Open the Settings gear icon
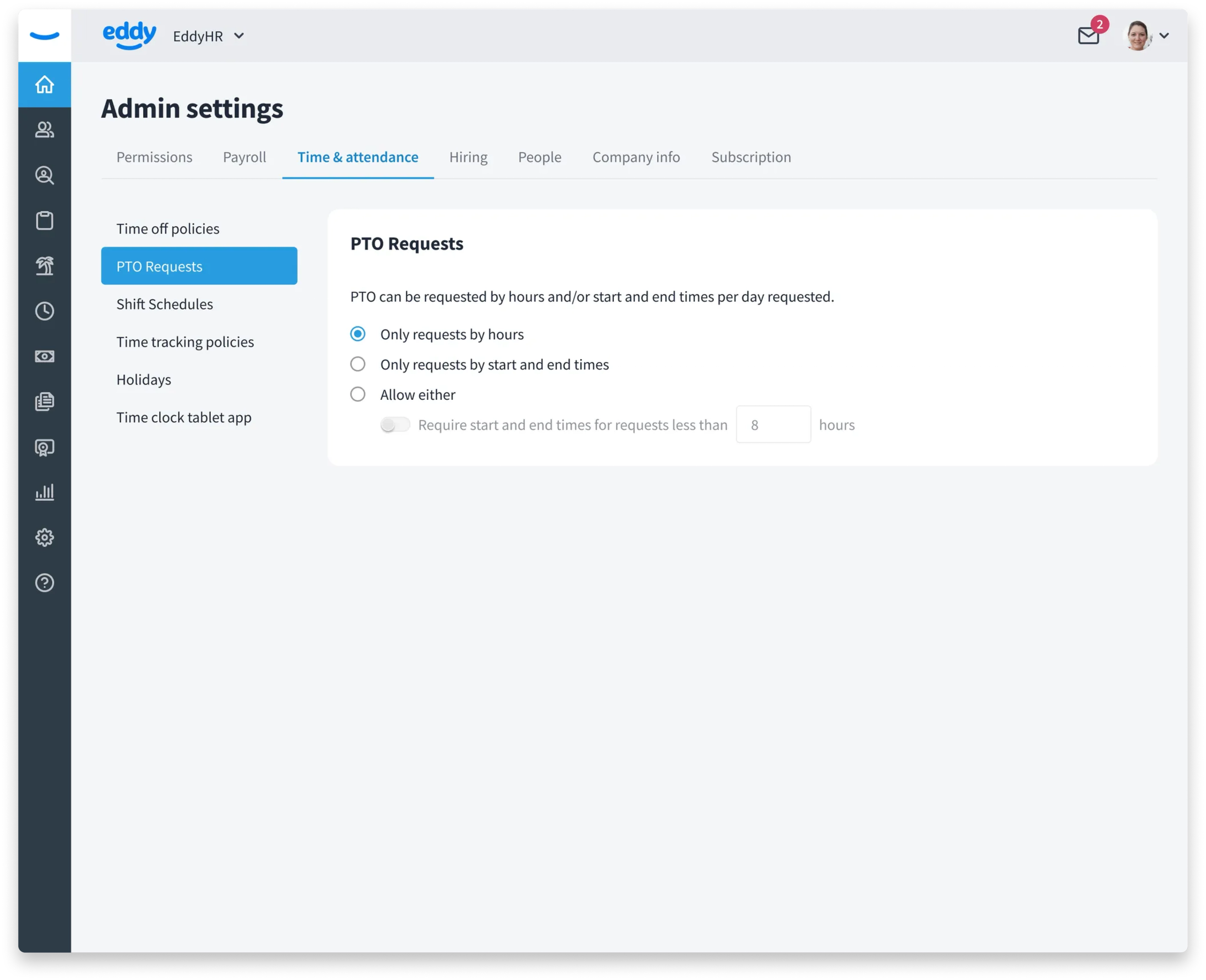The image size is (1206, 980). [45, 537]
